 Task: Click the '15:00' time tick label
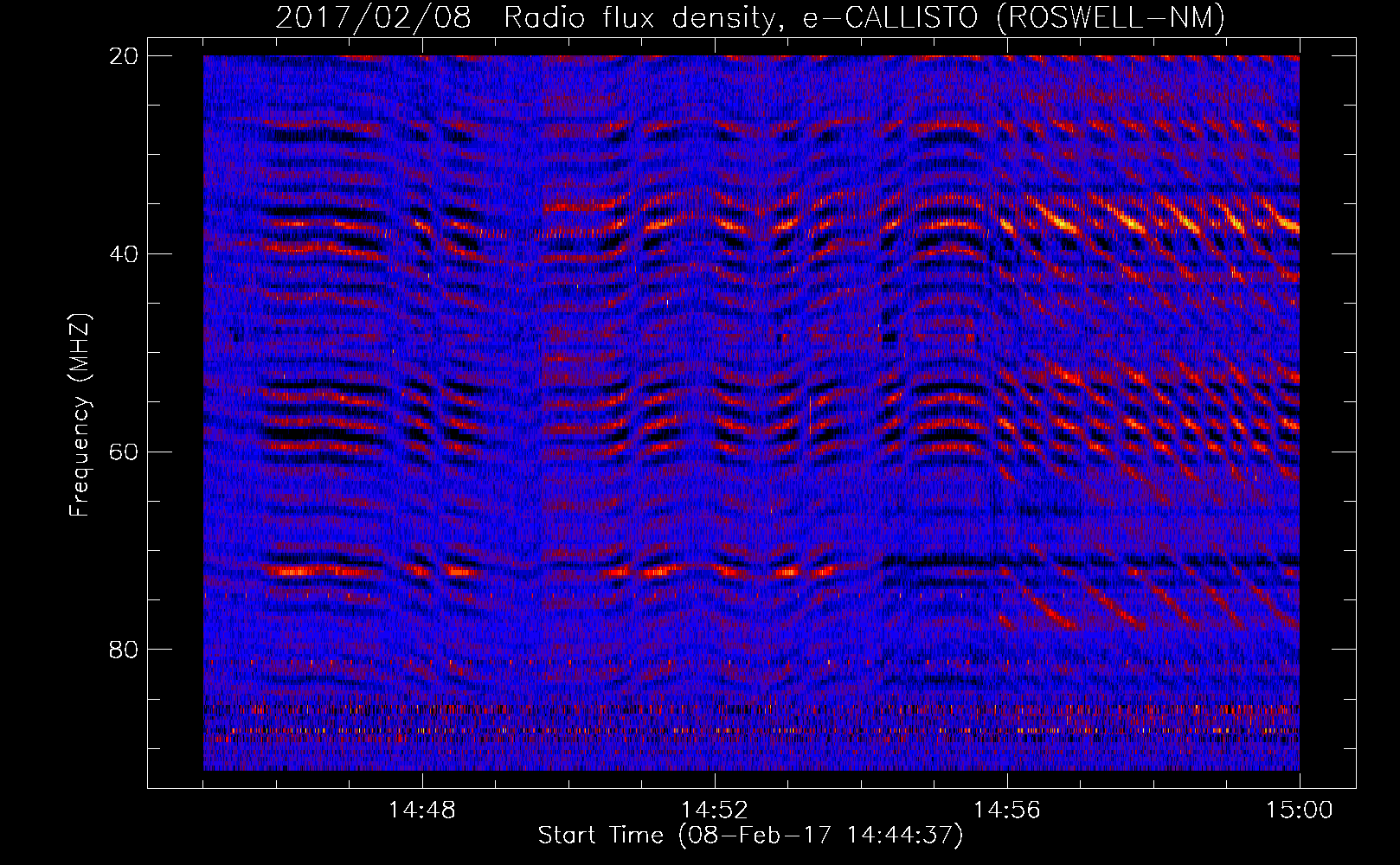tap(1300, 811)
